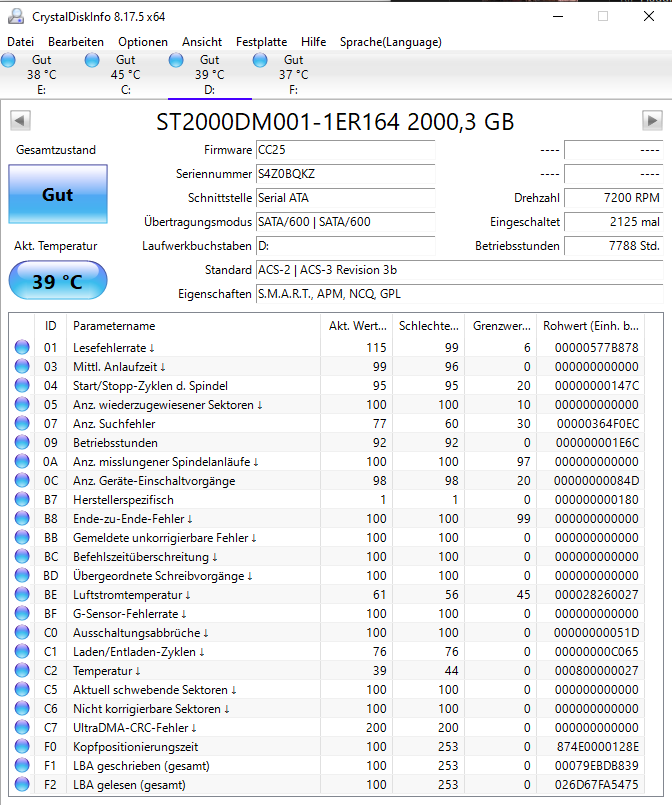Image resolution: width=672 pixels, height=805 pixels.
Task: Click the Betriebsstunden value 7788 Std.
Action: click(x=613, y=246)
